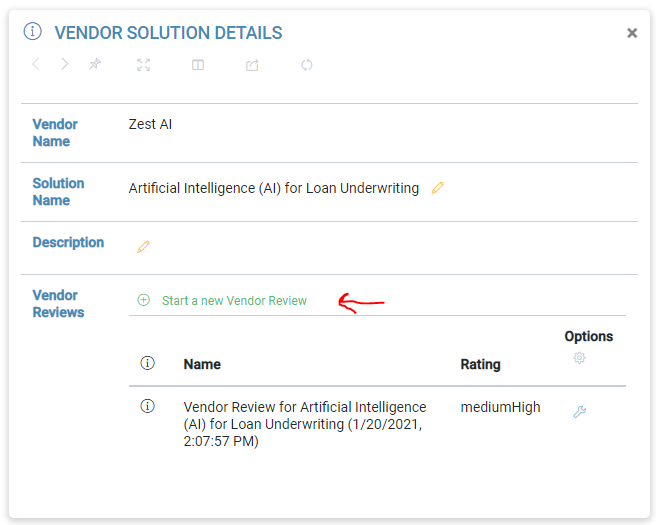Viewport: 656px width, 525px height.
Task: Click the info icon beside Vendor Solution Details title
Action: click(33, 32)
